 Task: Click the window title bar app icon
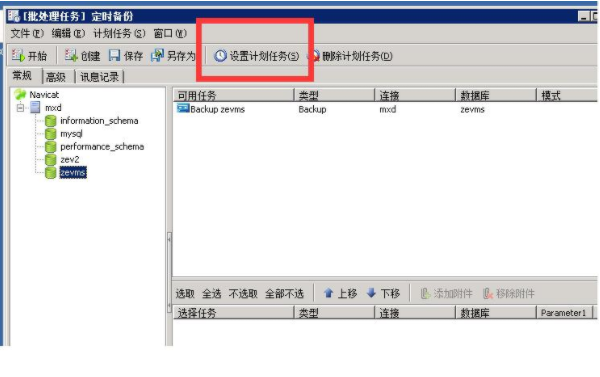pyautogui.click(x=14, y=16)
